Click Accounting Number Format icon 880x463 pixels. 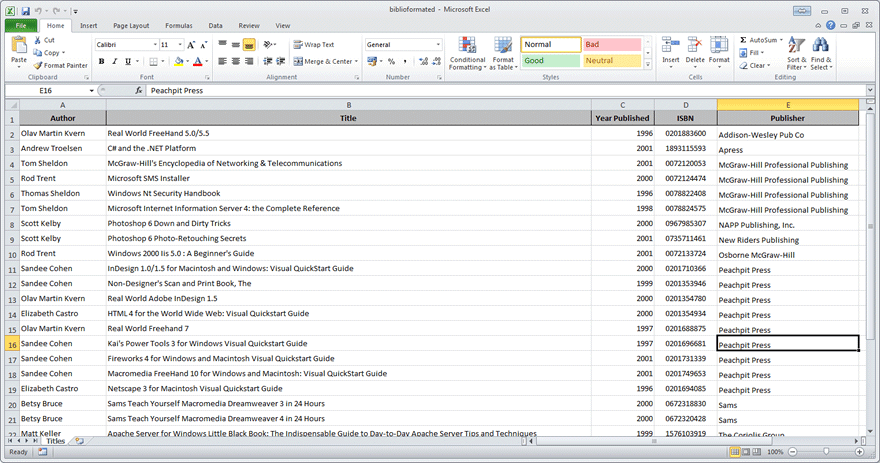(371, 61)
